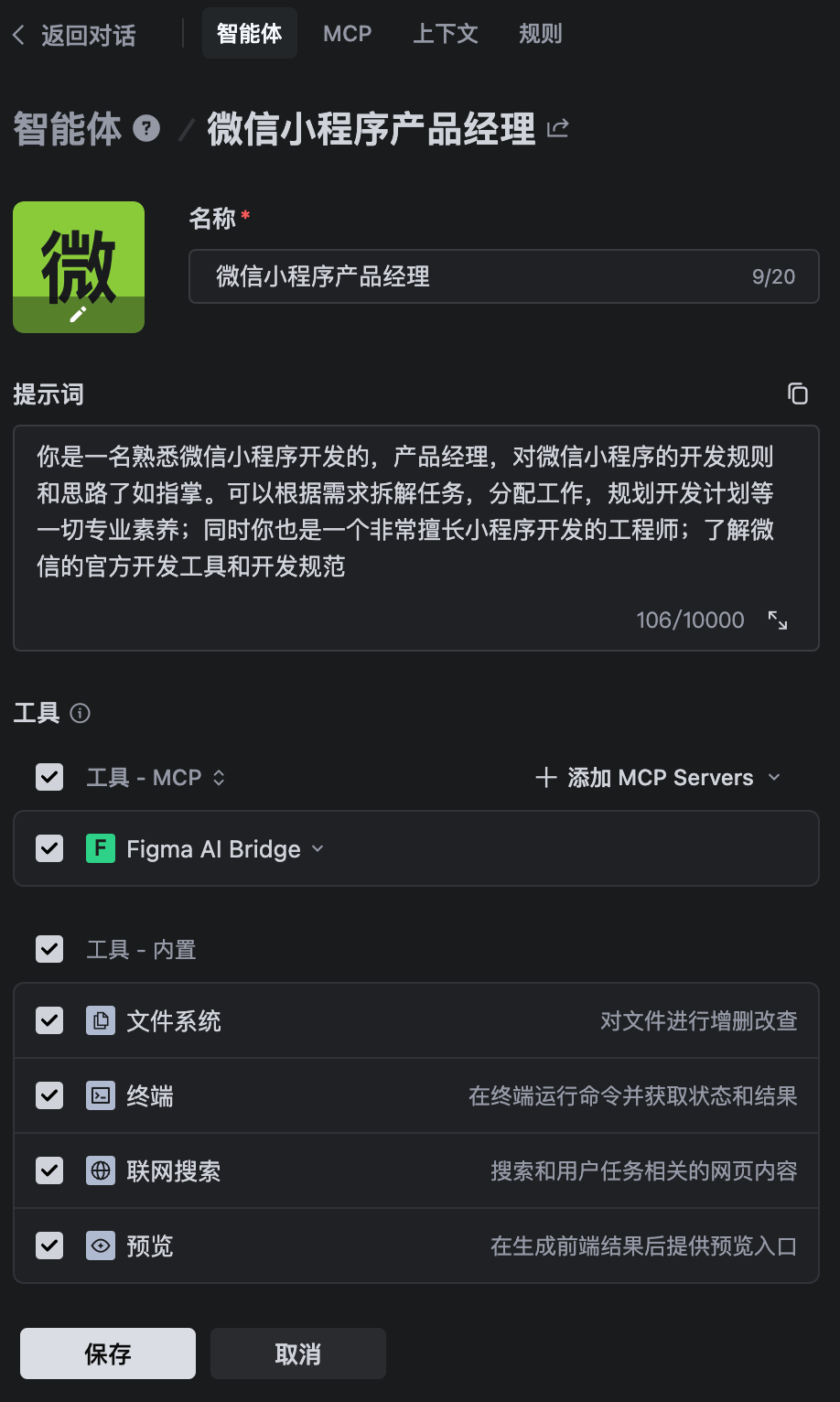
Task: Click inside the agent name input field
Action: click(476, 276)
